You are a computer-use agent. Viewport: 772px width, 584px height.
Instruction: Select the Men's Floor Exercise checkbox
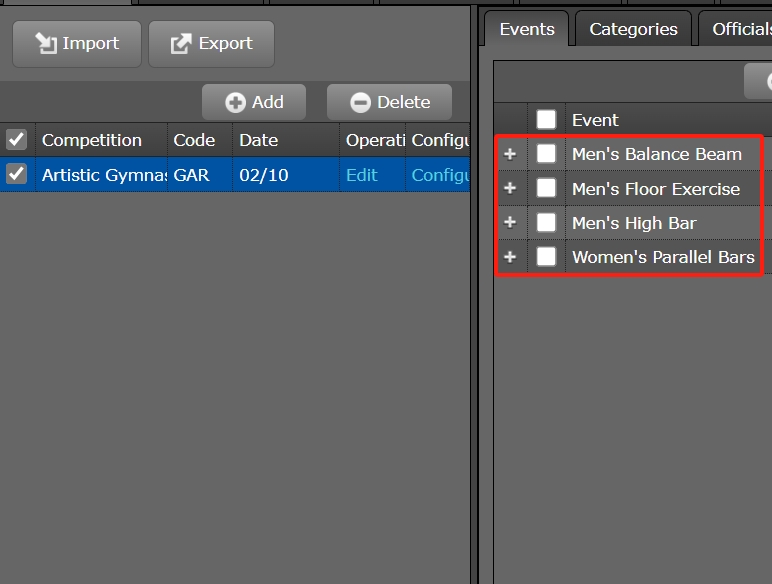[546, 188]
